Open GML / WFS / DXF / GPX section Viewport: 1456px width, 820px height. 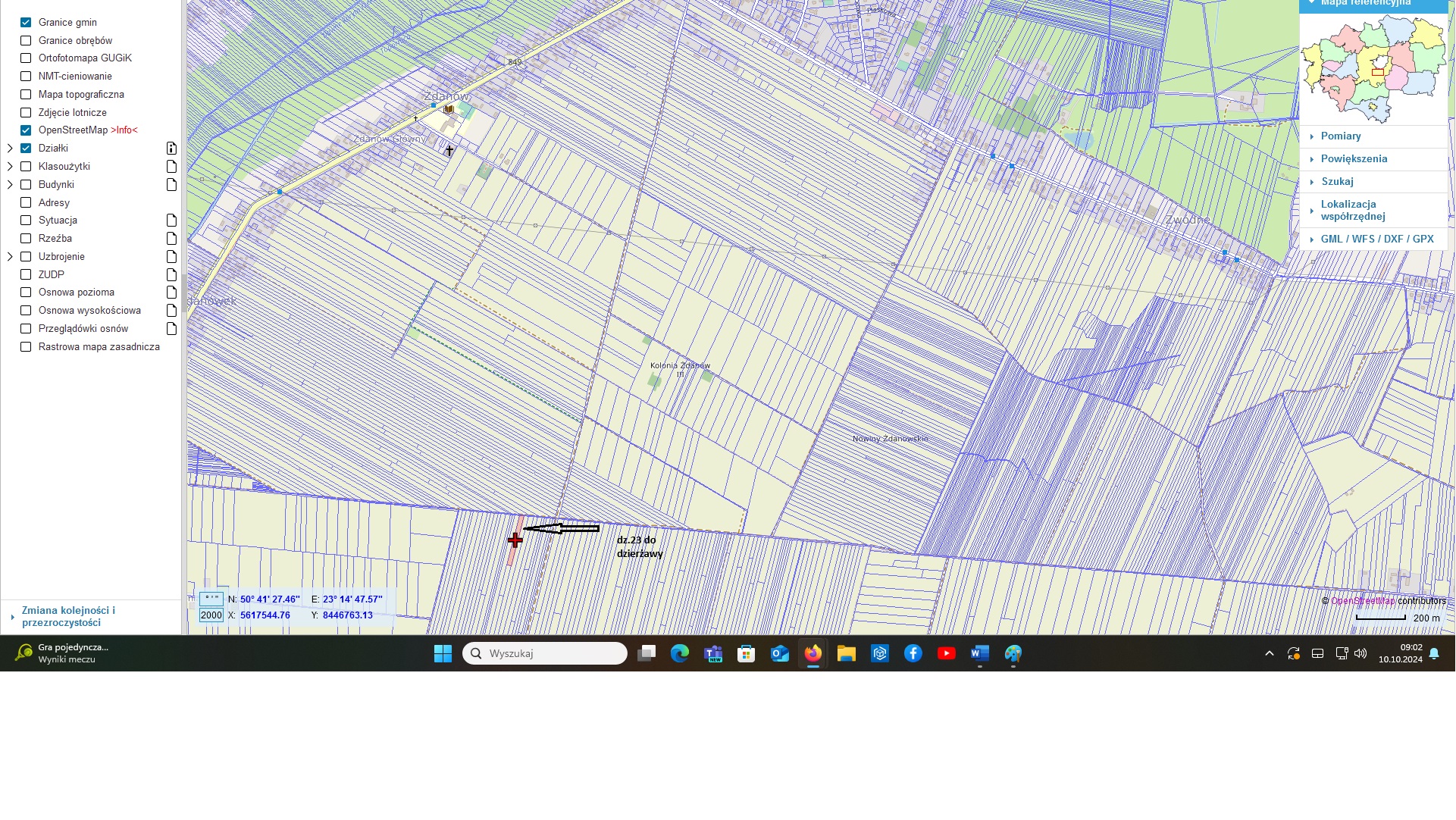click(x=1376, y=239)
